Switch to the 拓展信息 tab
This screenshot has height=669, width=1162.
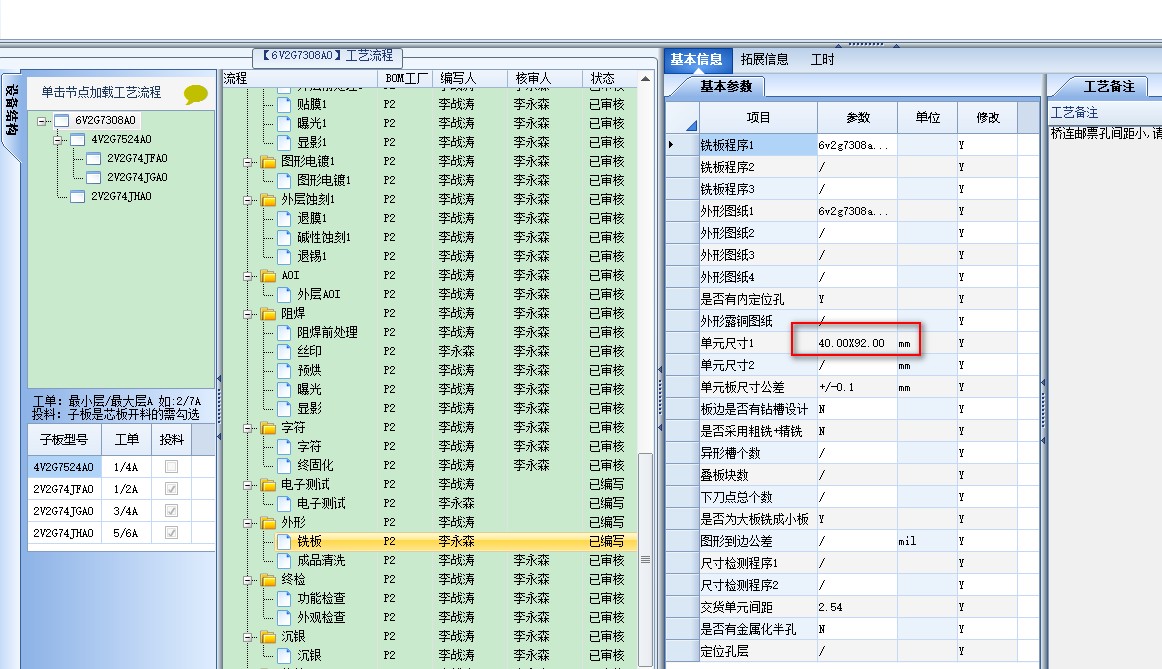pos(764,59)
